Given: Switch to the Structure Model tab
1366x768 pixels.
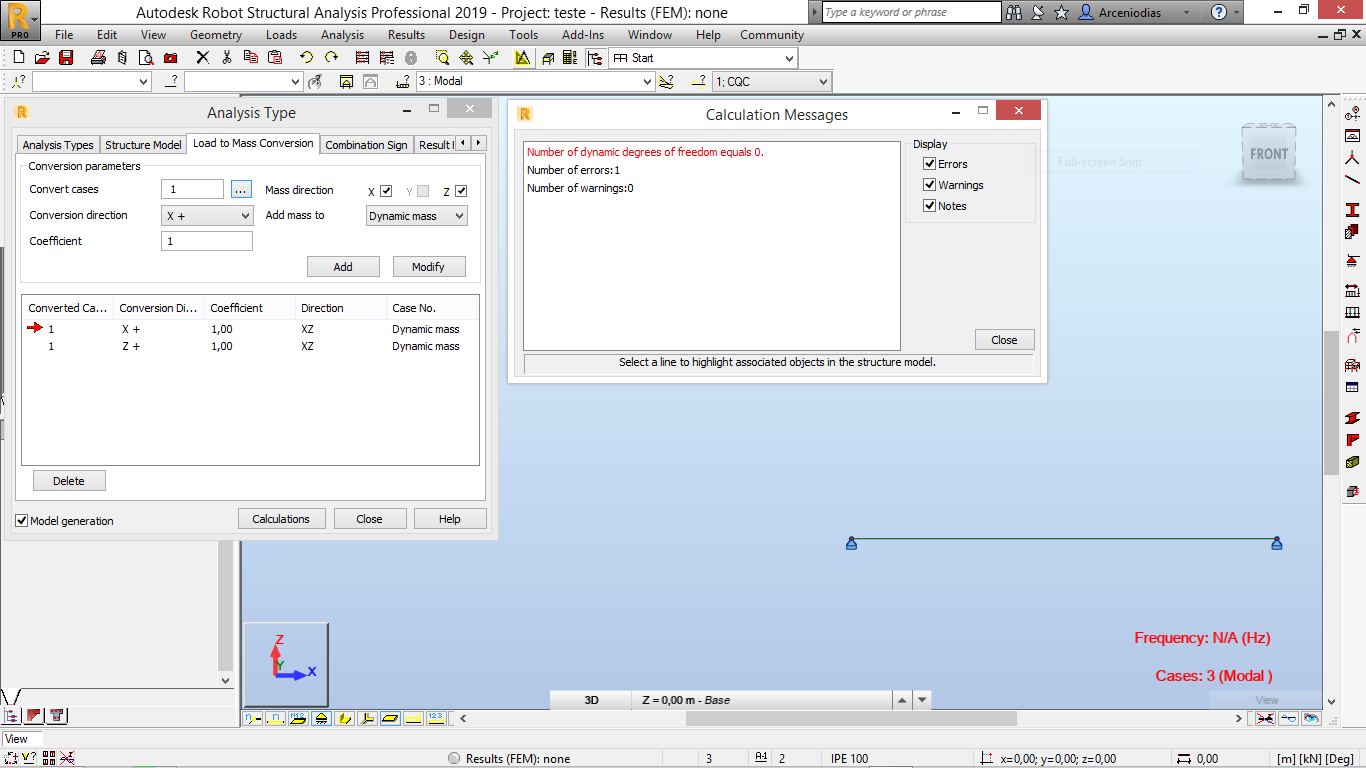Looking at the screenshot, I should pyautogui.click(x=143, y=144).
